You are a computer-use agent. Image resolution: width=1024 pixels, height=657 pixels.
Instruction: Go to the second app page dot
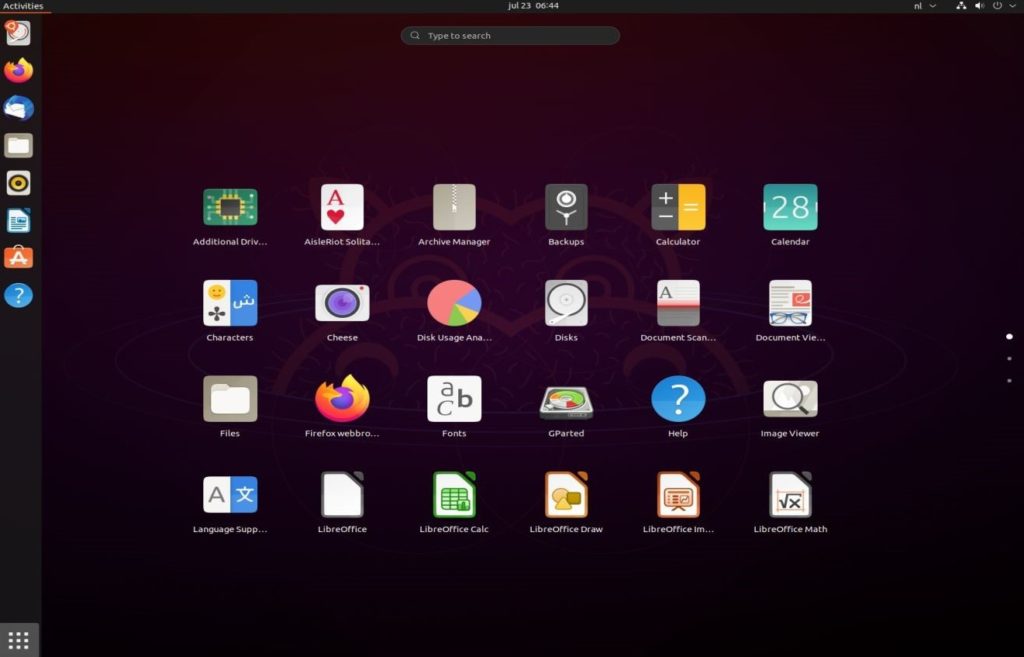click(x=1009, y=359)
